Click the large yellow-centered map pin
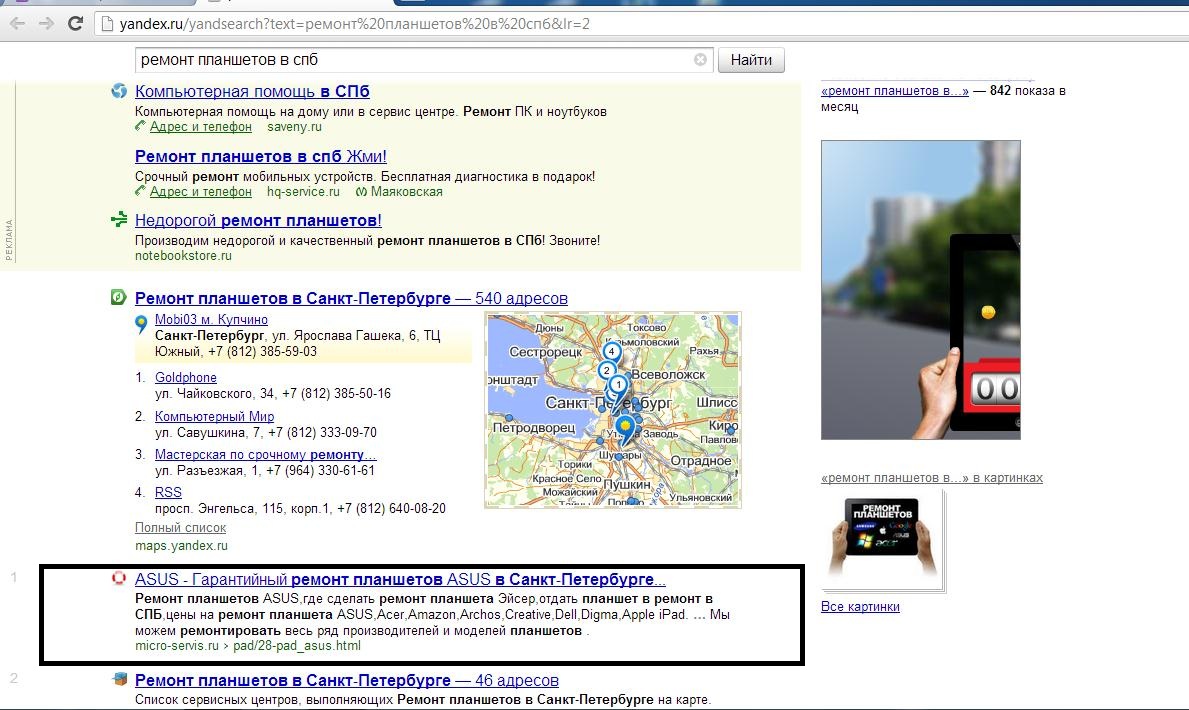 (625, 429)
